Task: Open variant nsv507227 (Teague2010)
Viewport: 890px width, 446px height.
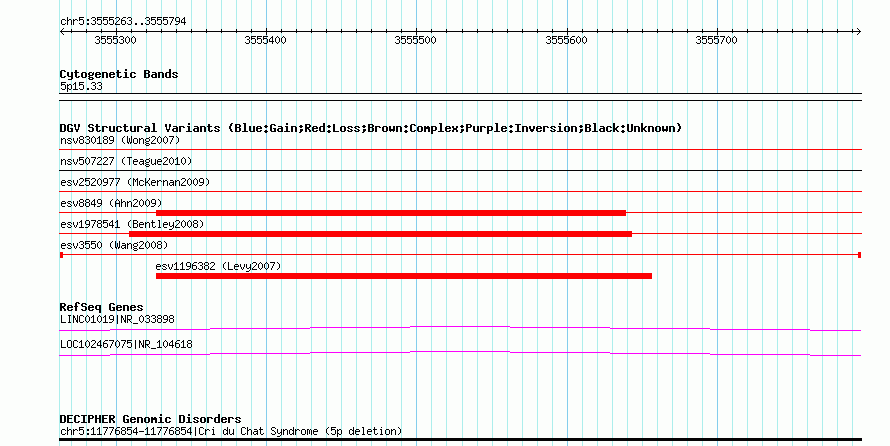Action: [x=126, y=162]
